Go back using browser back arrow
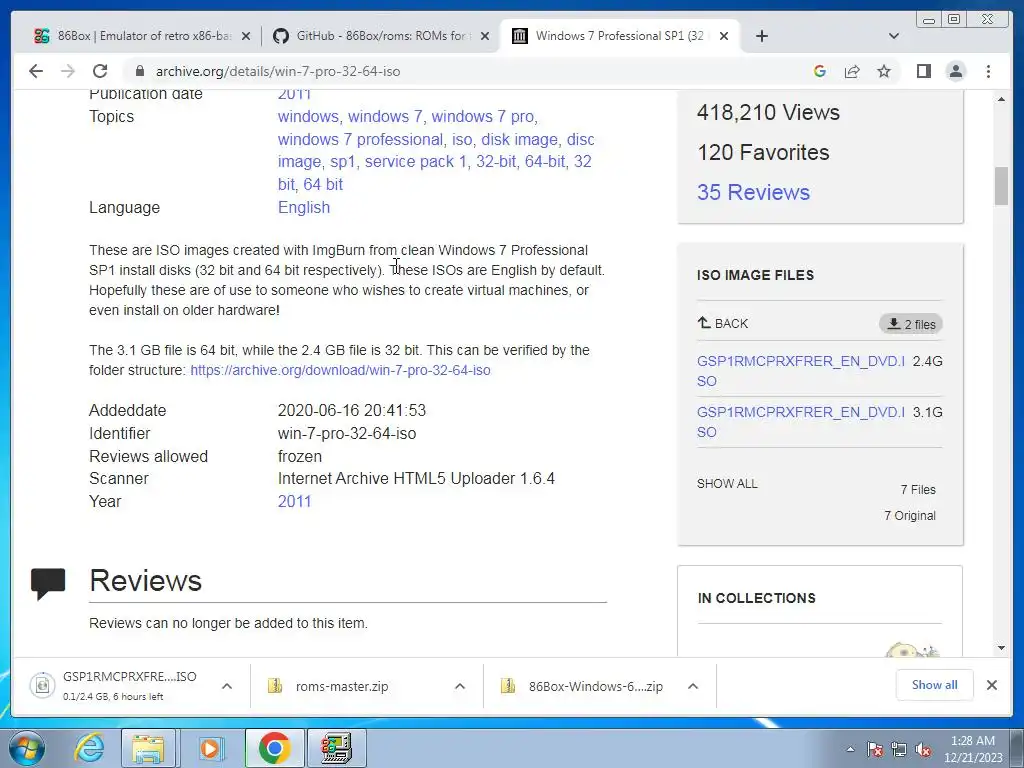 (36, 71)
